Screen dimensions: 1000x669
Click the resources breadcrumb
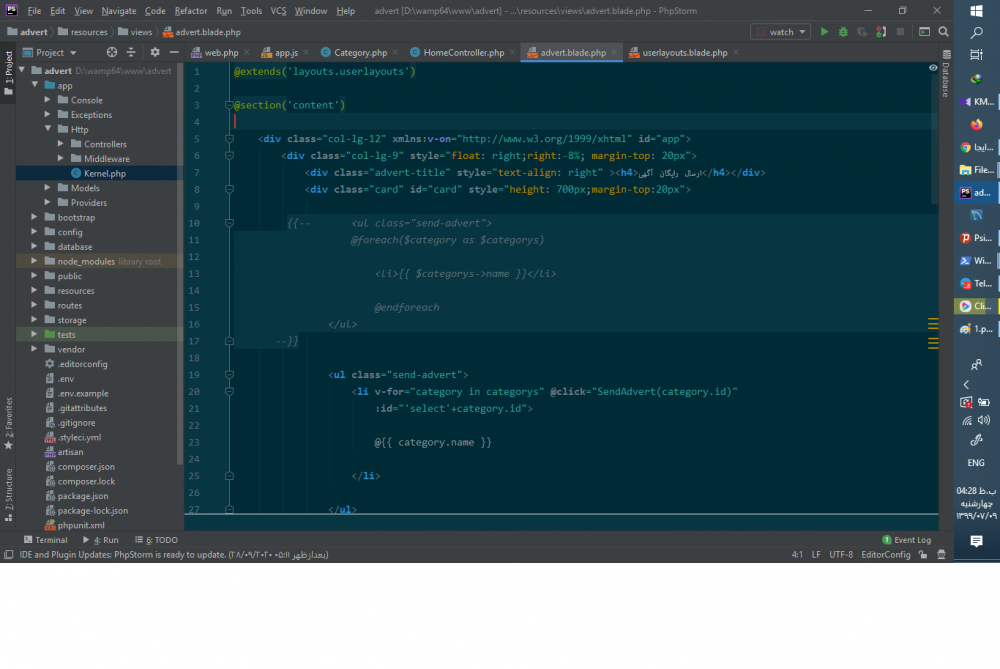coord(83,32)
